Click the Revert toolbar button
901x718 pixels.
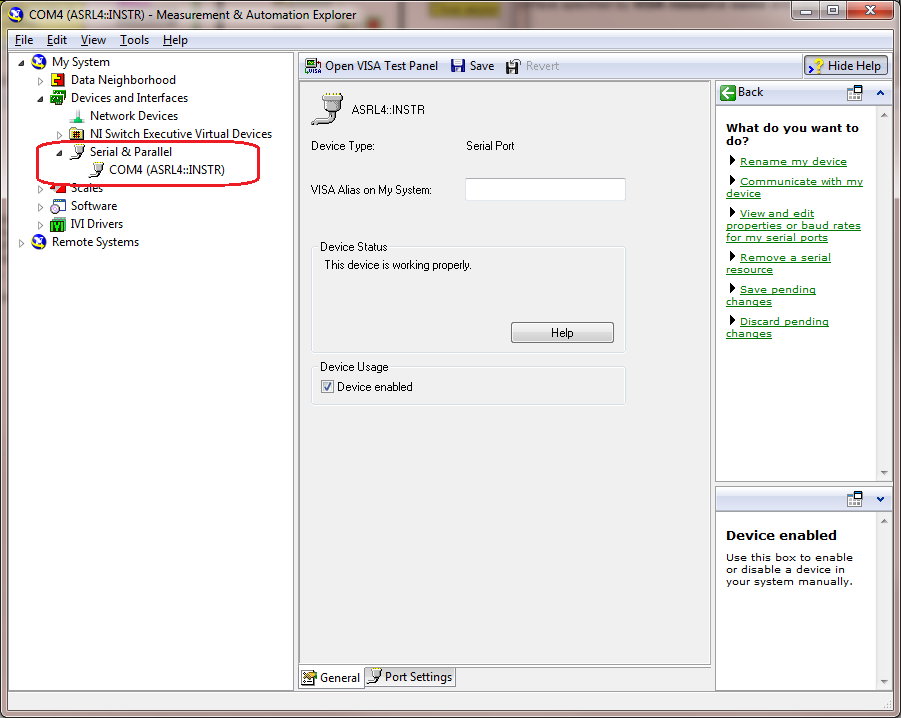532,66
